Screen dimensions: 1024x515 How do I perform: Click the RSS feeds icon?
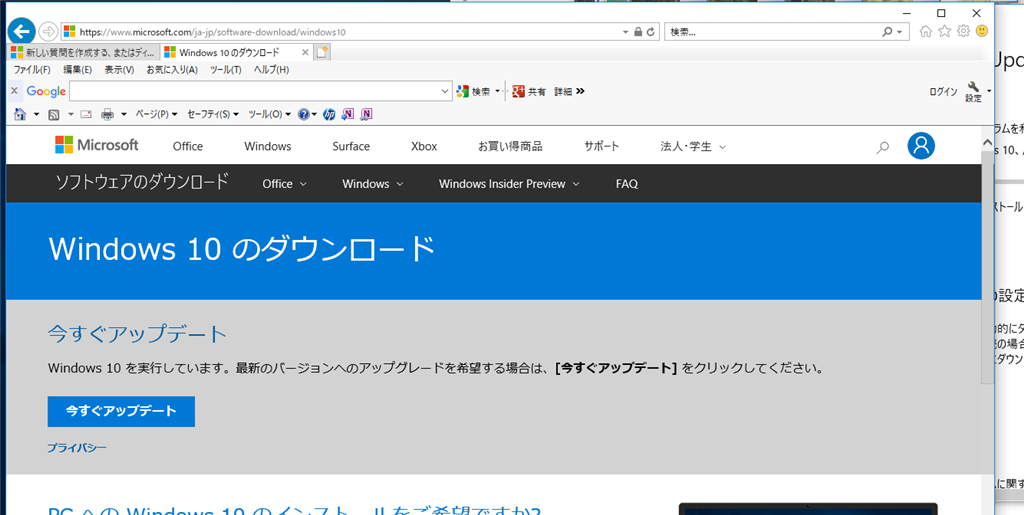(x=54, y=114)
